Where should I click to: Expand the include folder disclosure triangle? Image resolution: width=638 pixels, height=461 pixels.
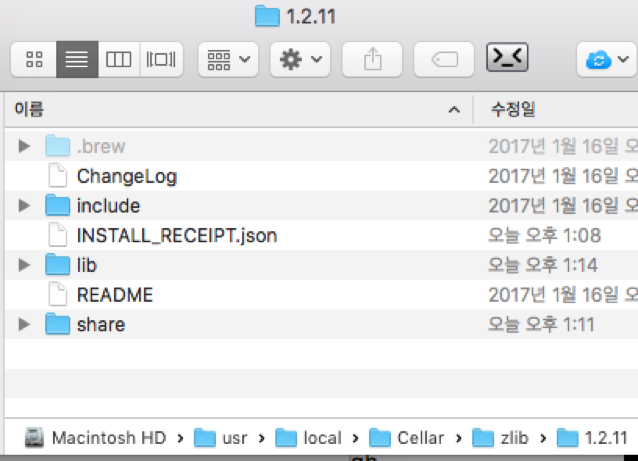click(25, 206)
